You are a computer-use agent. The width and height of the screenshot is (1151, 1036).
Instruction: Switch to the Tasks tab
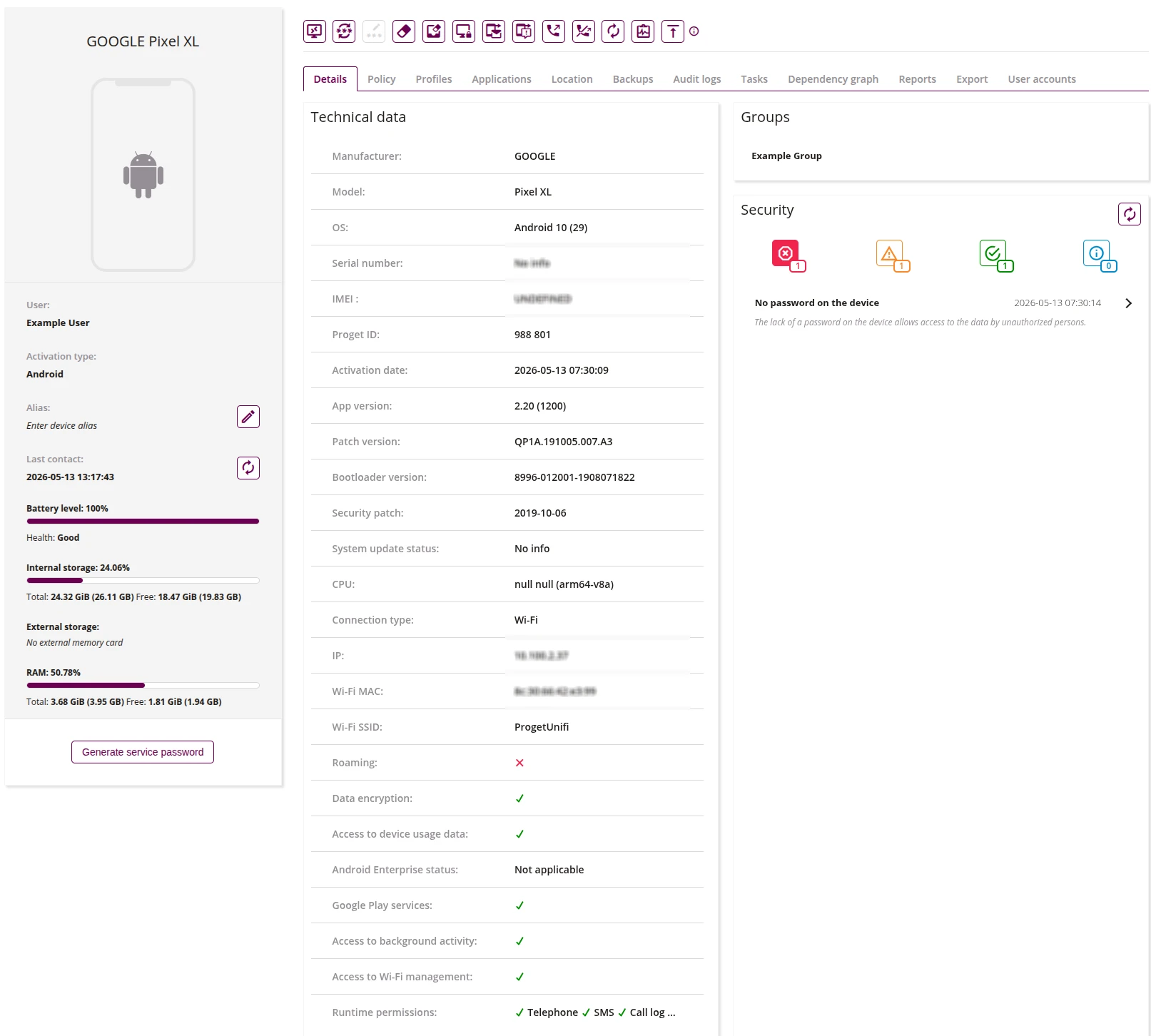754,79
